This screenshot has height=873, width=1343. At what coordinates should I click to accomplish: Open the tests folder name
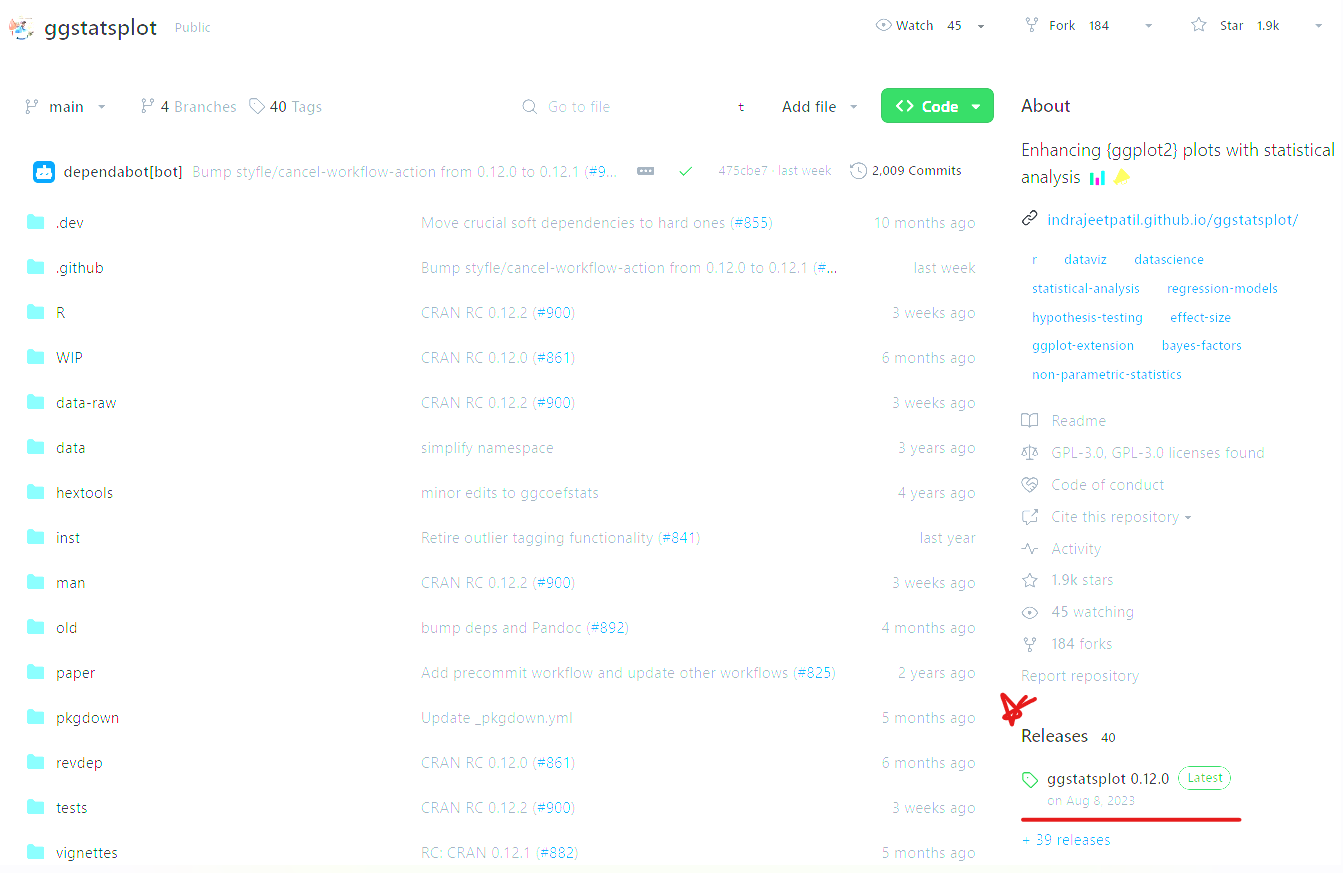(72, 808)
